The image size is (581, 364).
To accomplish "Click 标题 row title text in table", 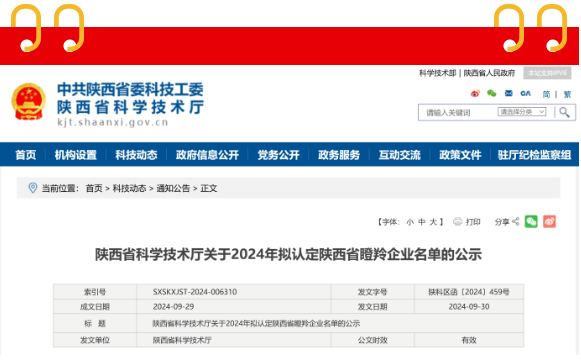I will click(x=256, y=323).
